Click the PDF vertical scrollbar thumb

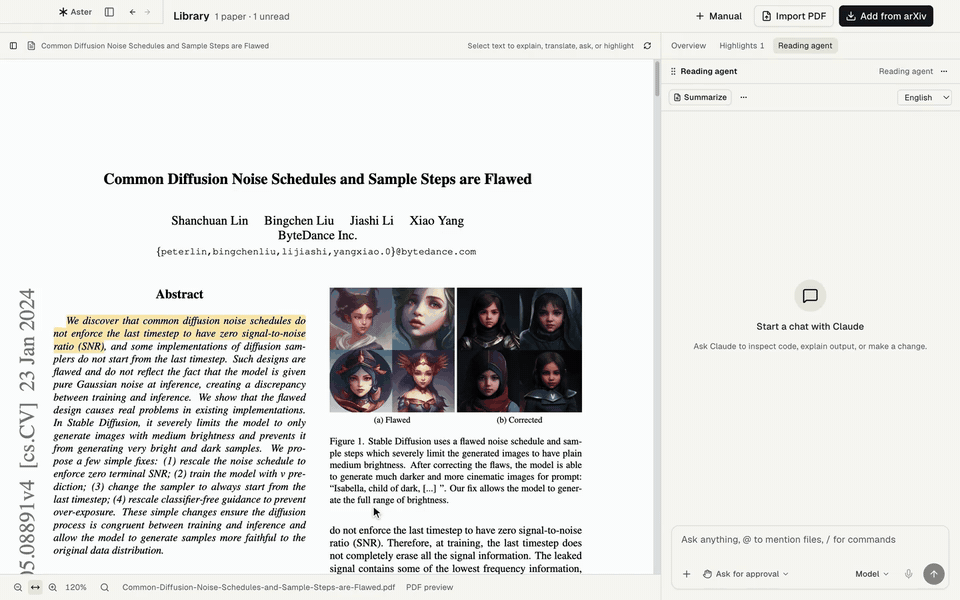[x=657, y=79]
